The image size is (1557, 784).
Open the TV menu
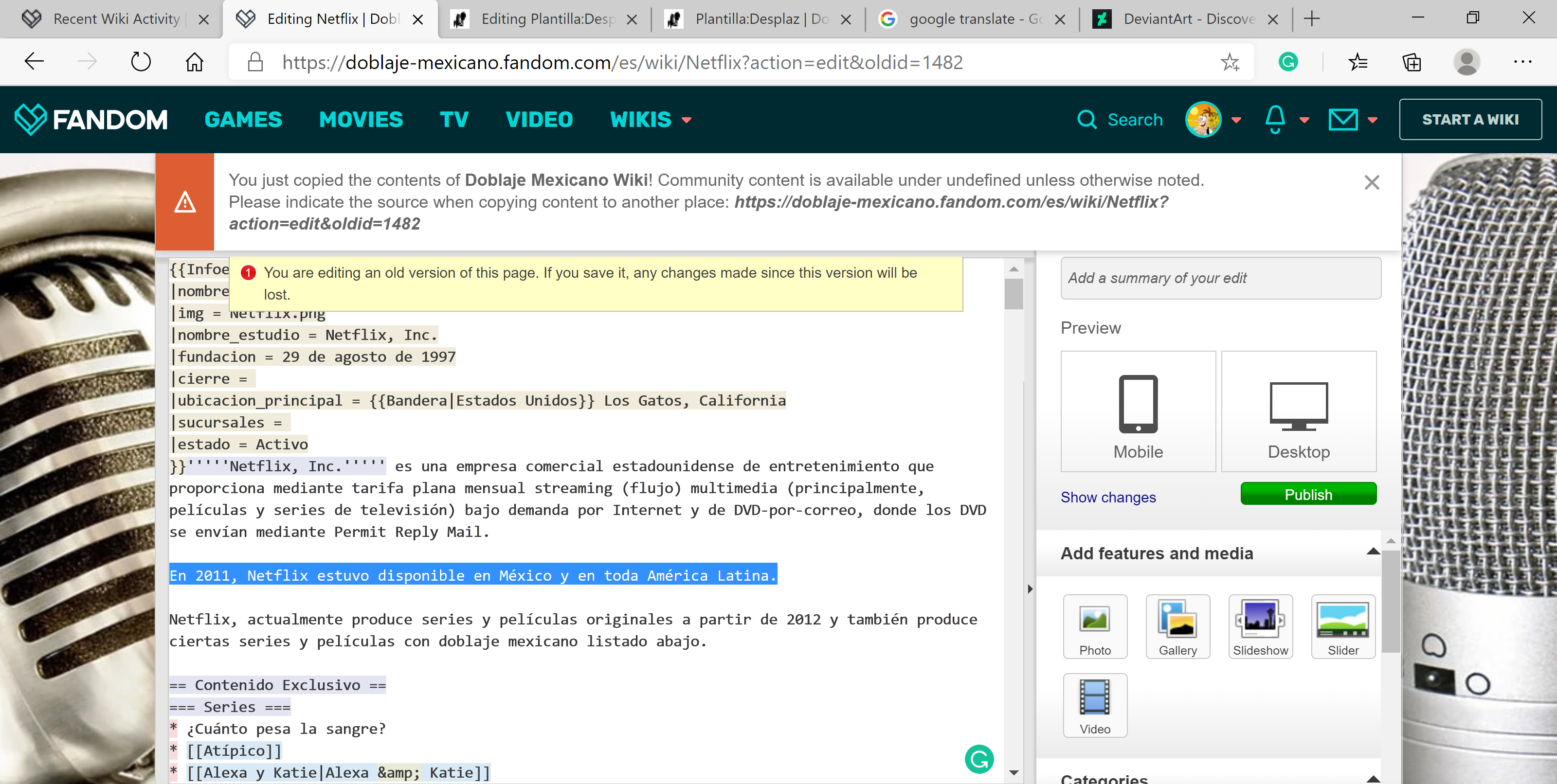454,120
